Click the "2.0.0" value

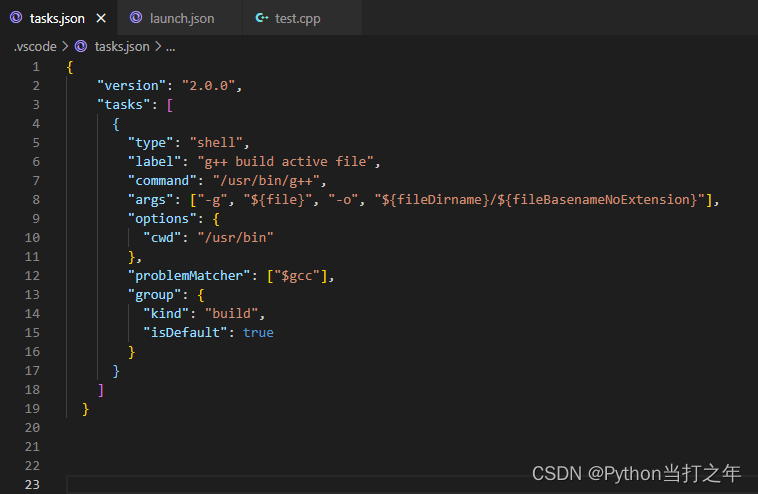[208, 86]
